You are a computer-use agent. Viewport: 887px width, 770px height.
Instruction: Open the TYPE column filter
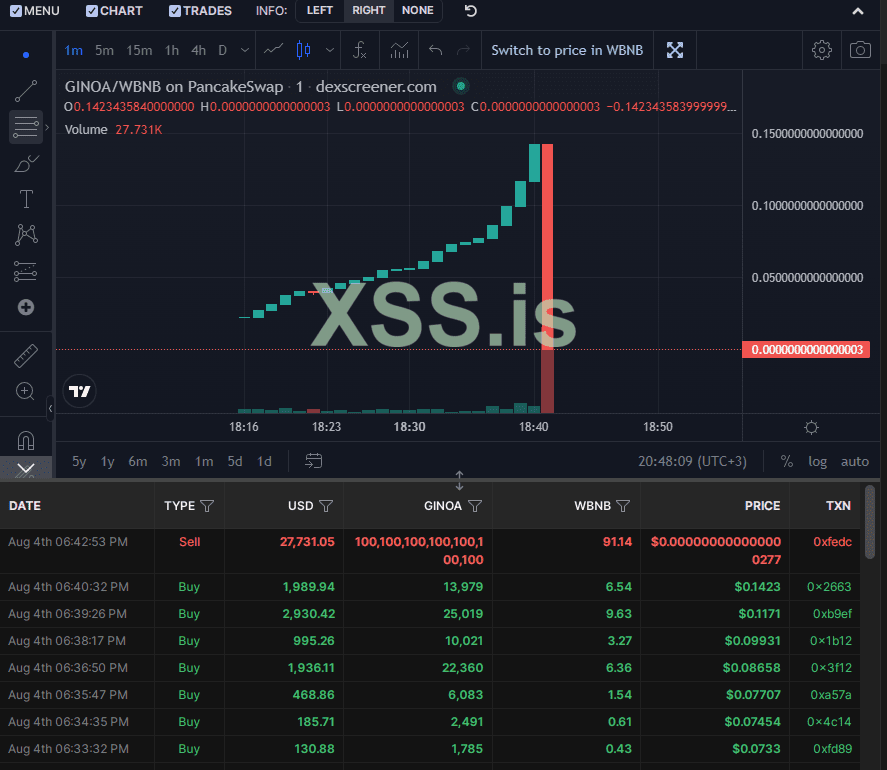point(207,506)
